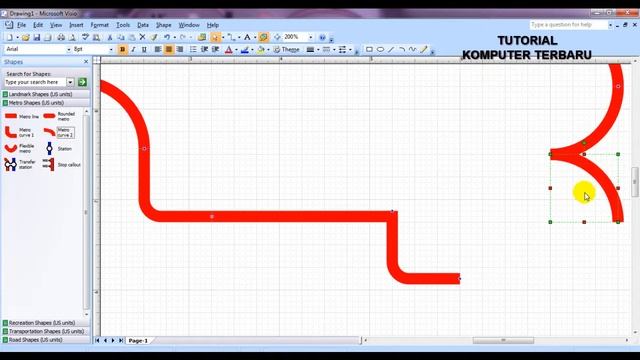Activate the Format Painter brush icon
Viewport: 640px width, 360px height.
(154, 38)
